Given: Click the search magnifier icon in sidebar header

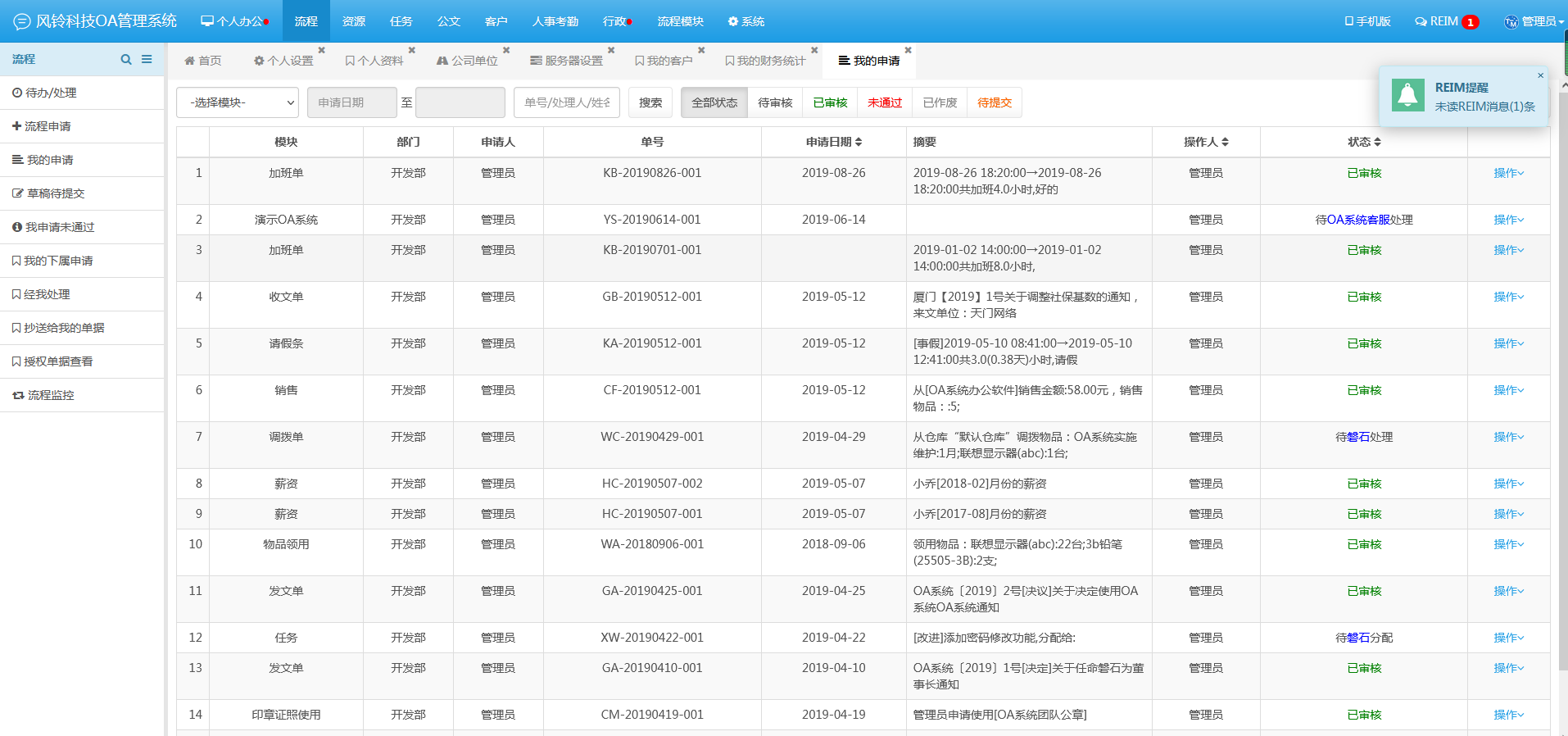Looking at the screenshot, I should [x=125, y=59].
